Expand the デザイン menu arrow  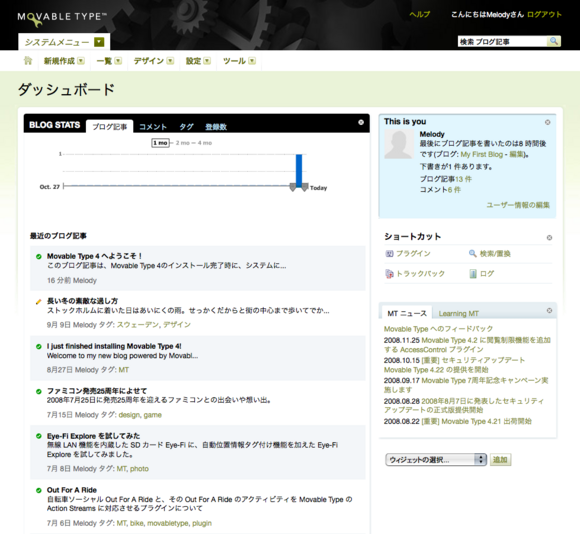click(170, 61)
